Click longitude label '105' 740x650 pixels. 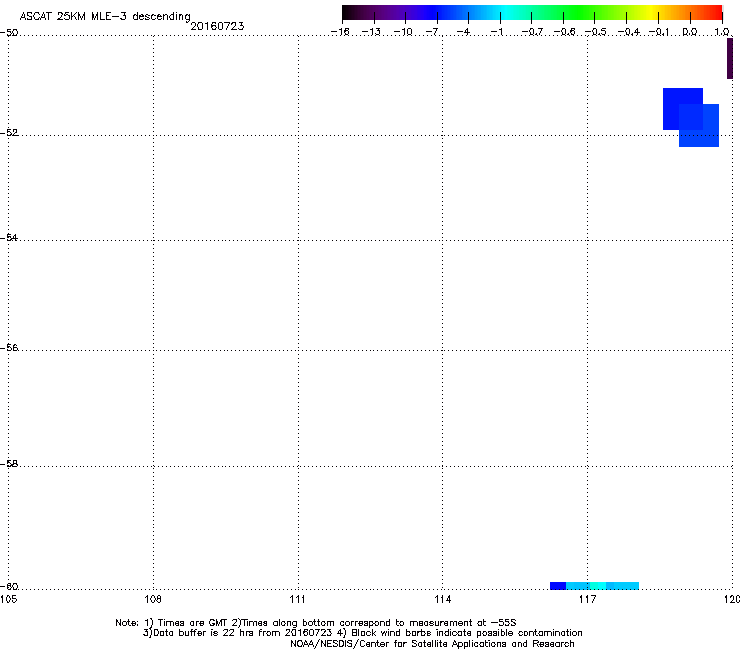point(8,599)
